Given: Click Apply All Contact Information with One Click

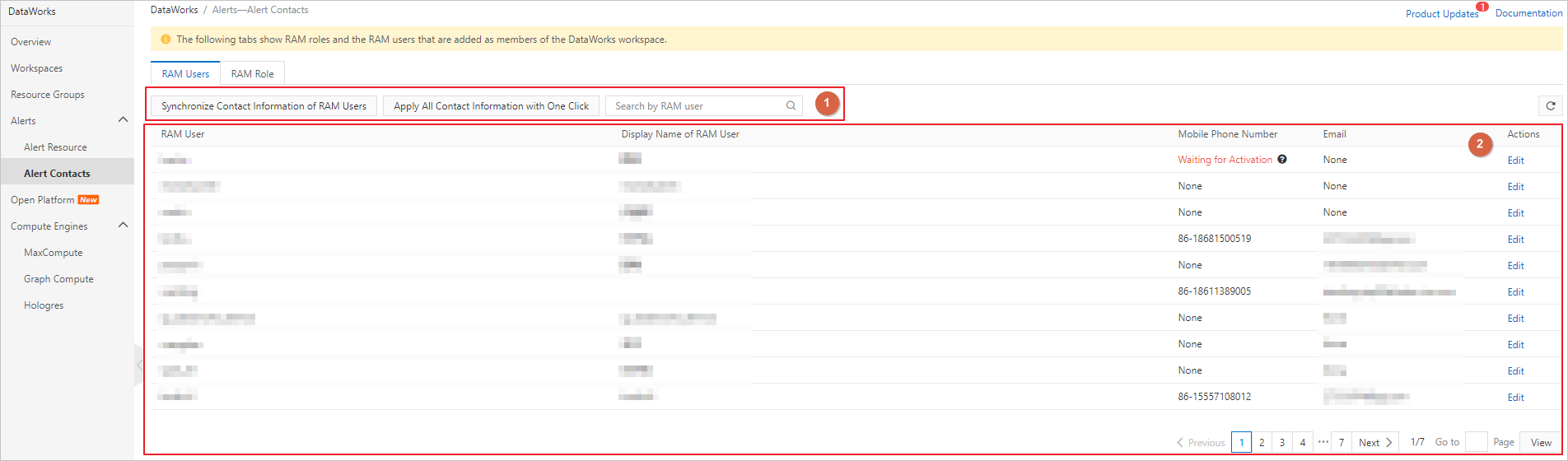Looking at the screenshot, I should 491,106.
